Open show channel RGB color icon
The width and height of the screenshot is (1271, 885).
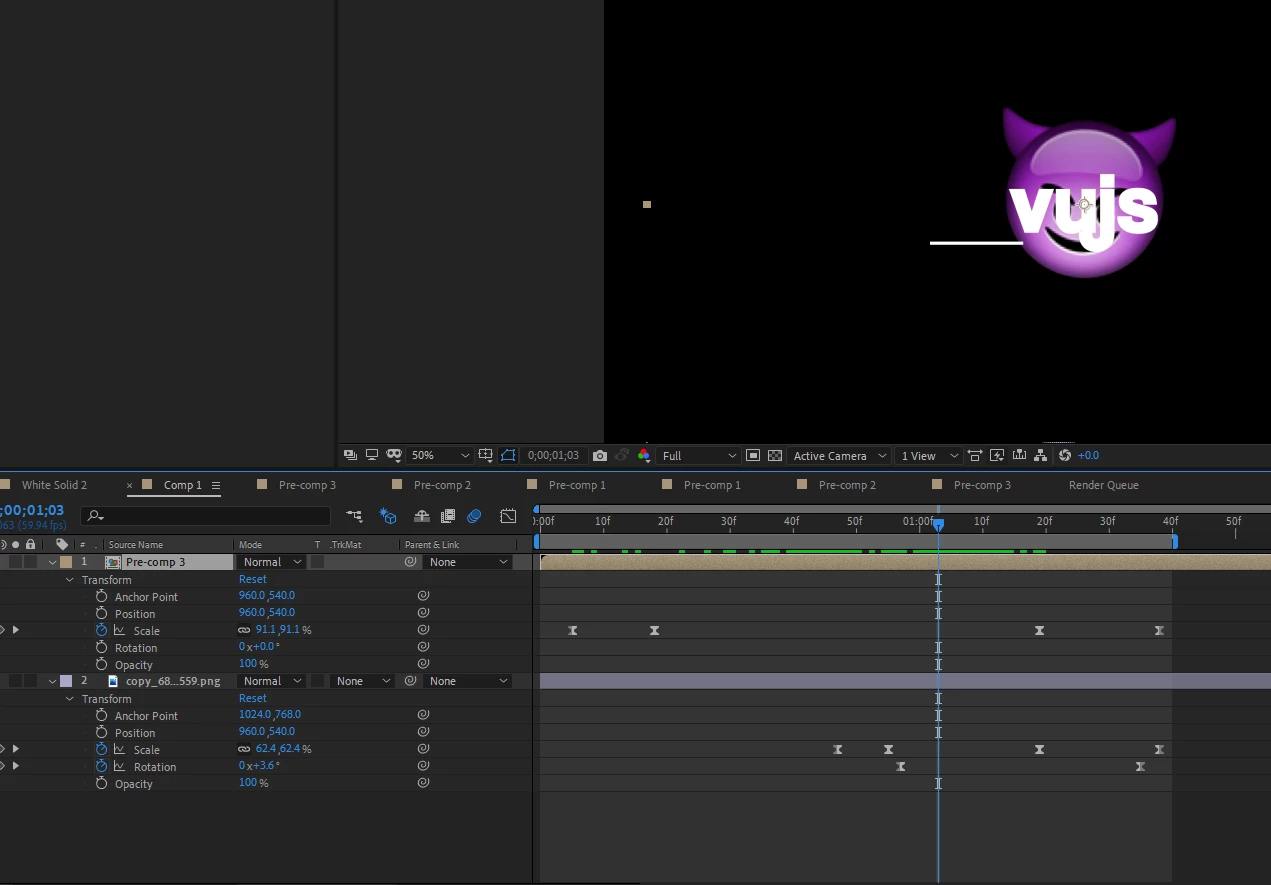(x=643, y=455)
